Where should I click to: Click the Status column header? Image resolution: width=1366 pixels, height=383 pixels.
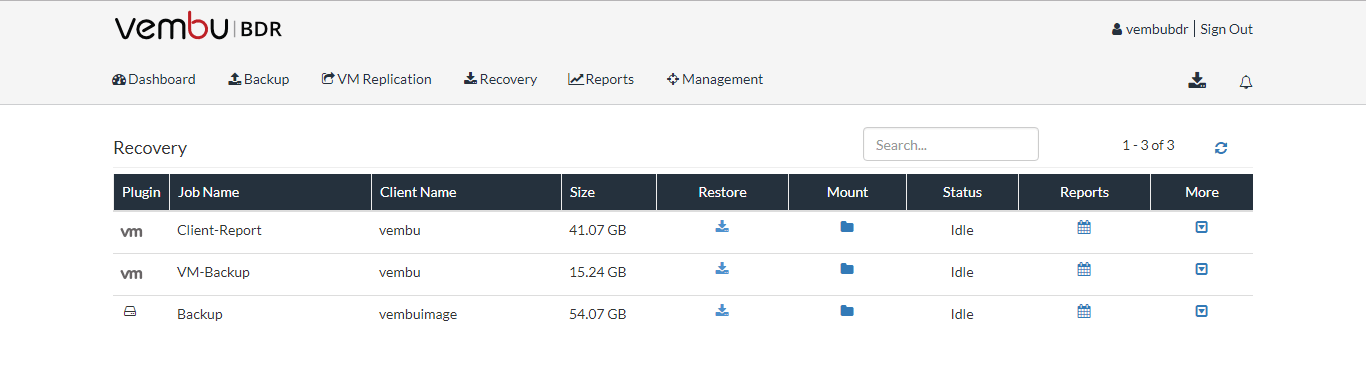point(962,192)
